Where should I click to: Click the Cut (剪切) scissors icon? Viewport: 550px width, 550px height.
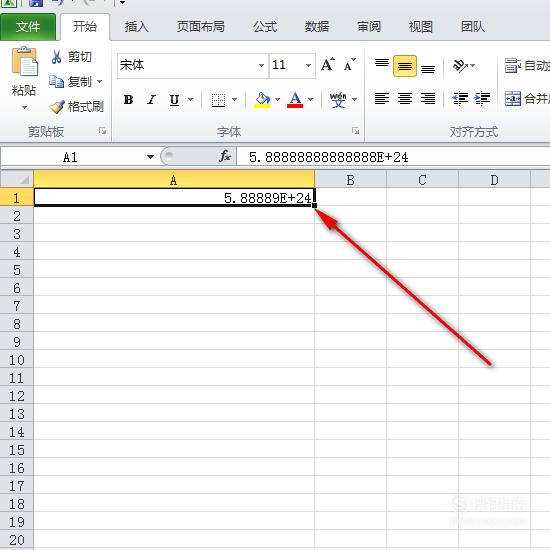[x=56, y=57]
